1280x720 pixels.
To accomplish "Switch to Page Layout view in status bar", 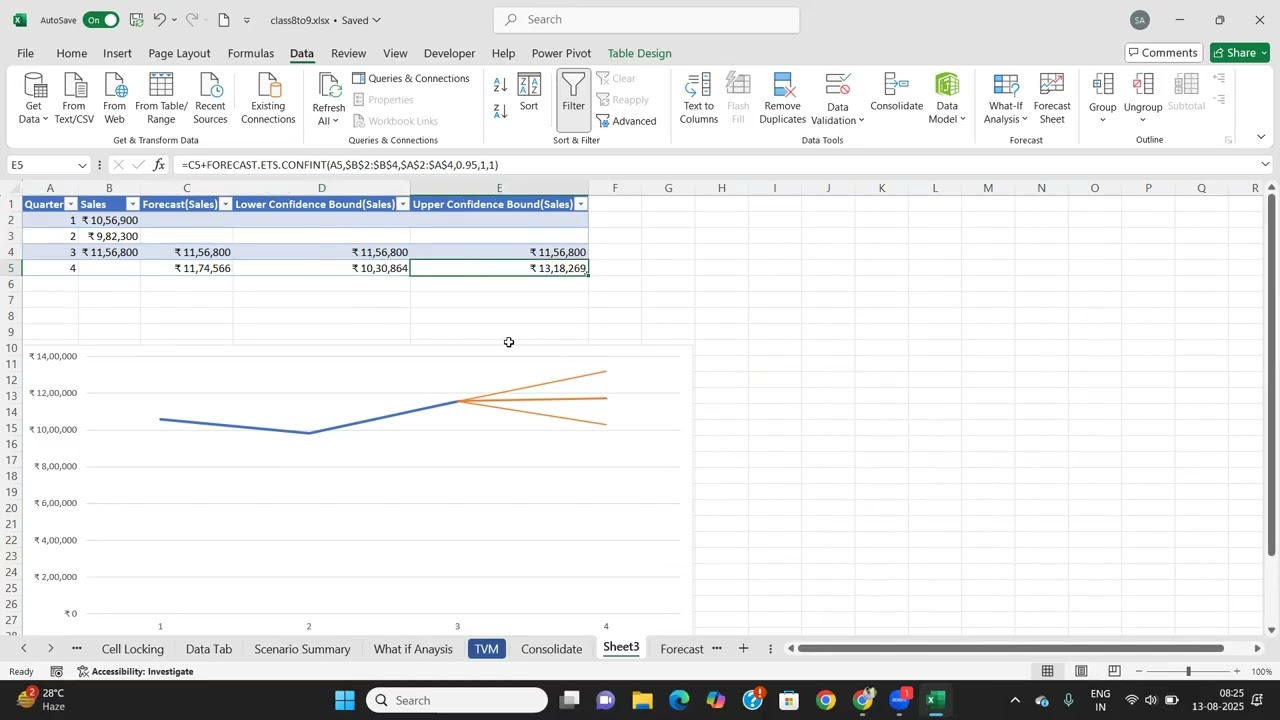I will 1081,671.
